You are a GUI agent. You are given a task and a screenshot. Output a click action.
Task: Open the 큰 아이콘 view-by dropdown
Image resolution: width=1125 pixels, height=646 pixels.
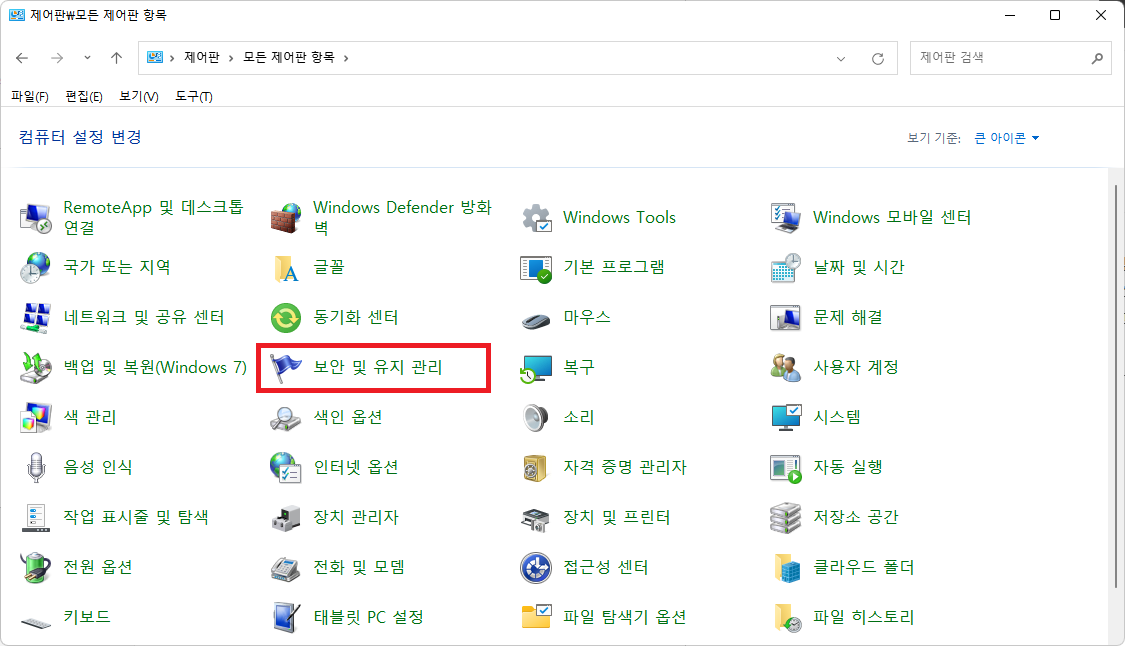tap(1007, 138)
